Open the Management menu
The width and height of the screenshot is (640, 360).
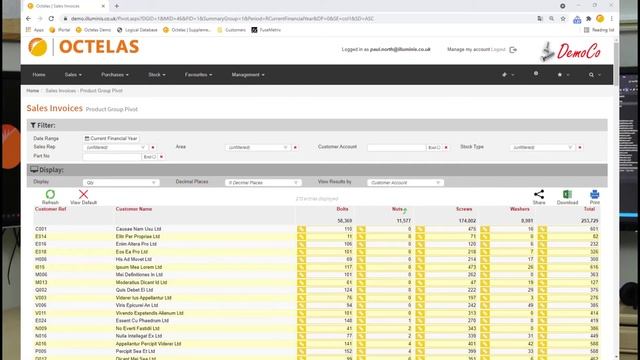click(248, 75)
